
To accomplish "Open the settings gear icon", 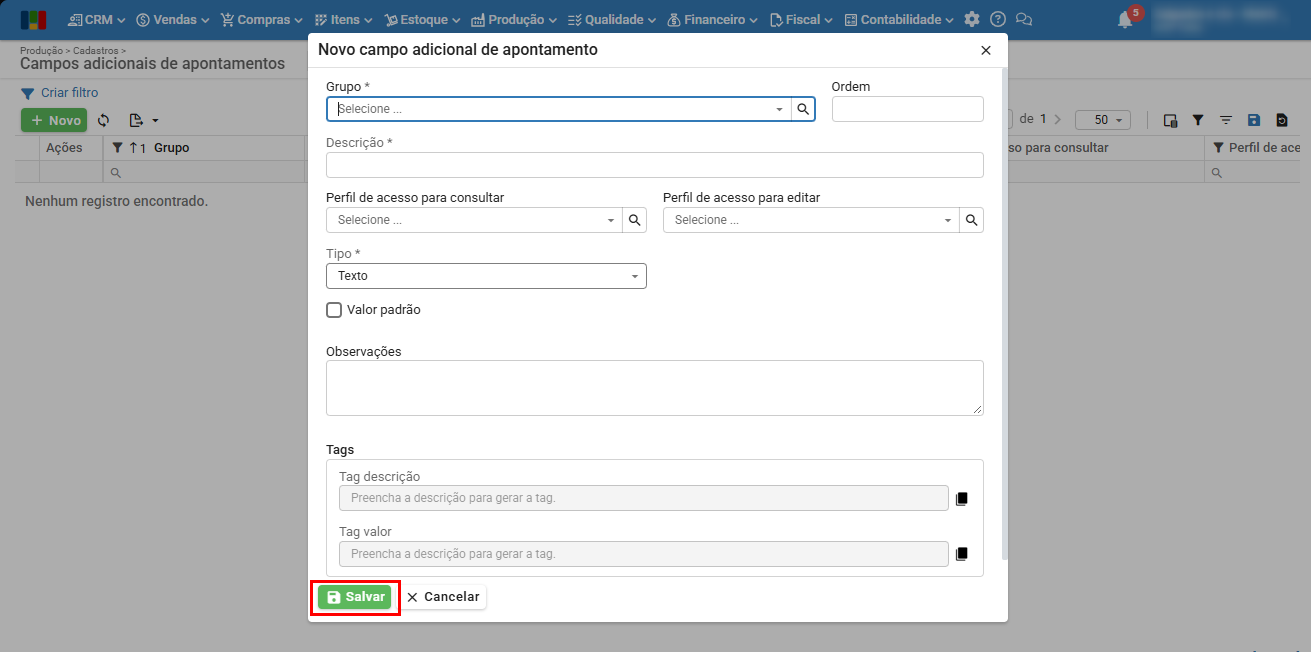I will click(972, 20).
